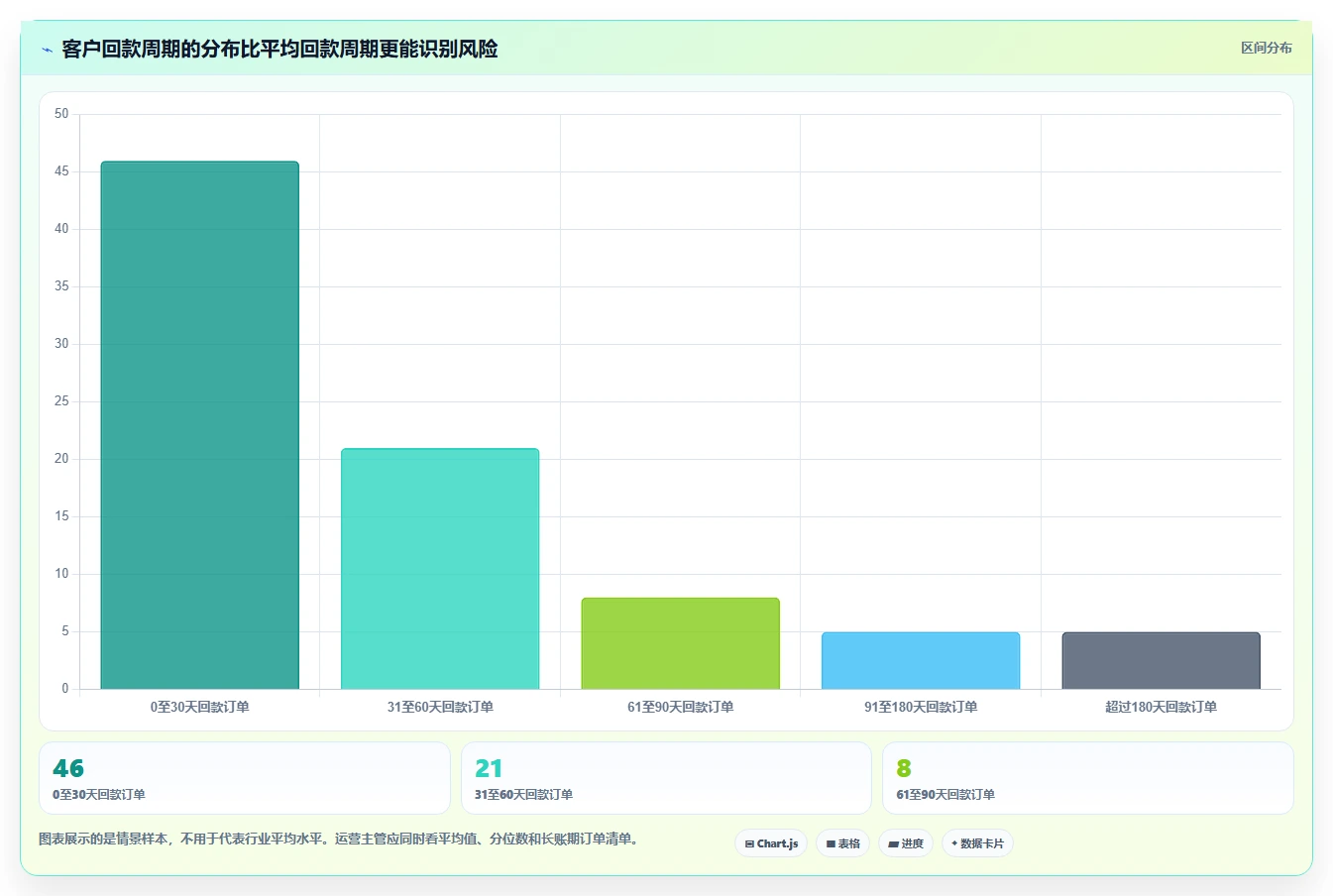Open the card showing value 46

pyautogui.click(x=245, y=778)
